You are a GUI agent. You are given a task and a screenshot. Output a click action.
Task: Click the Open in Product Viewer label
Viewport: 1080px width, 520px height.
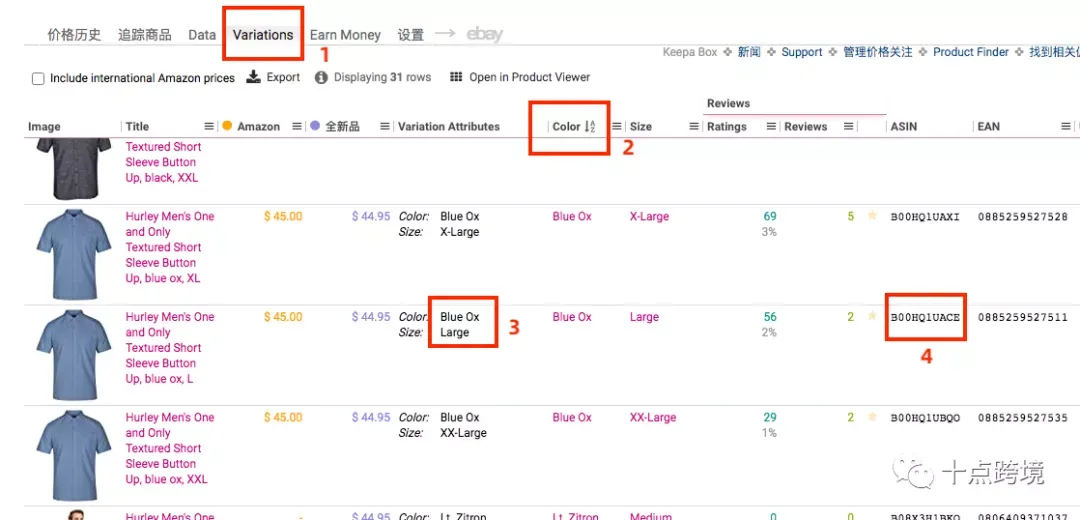(x=530, y=77)
